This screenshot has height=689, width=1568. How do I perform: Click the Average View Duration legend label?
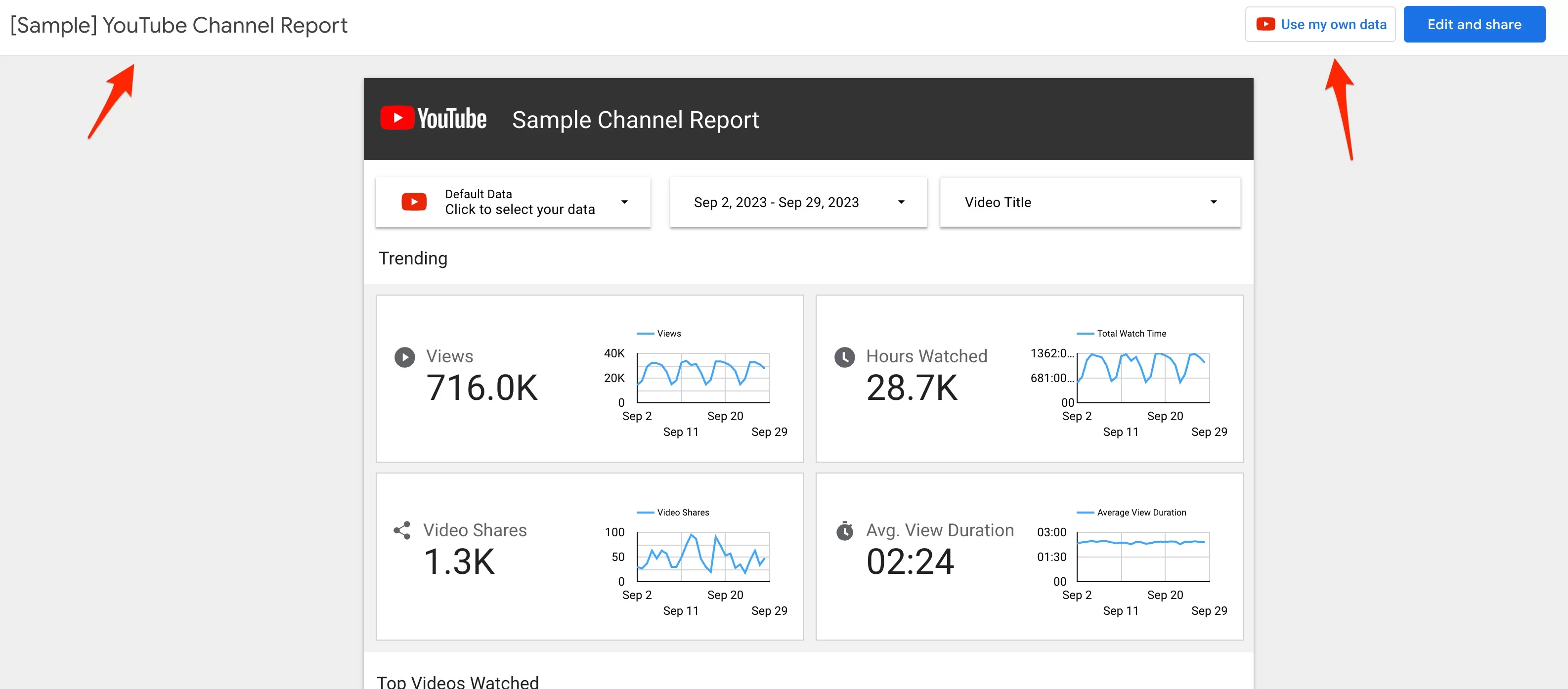[1141, 513]
